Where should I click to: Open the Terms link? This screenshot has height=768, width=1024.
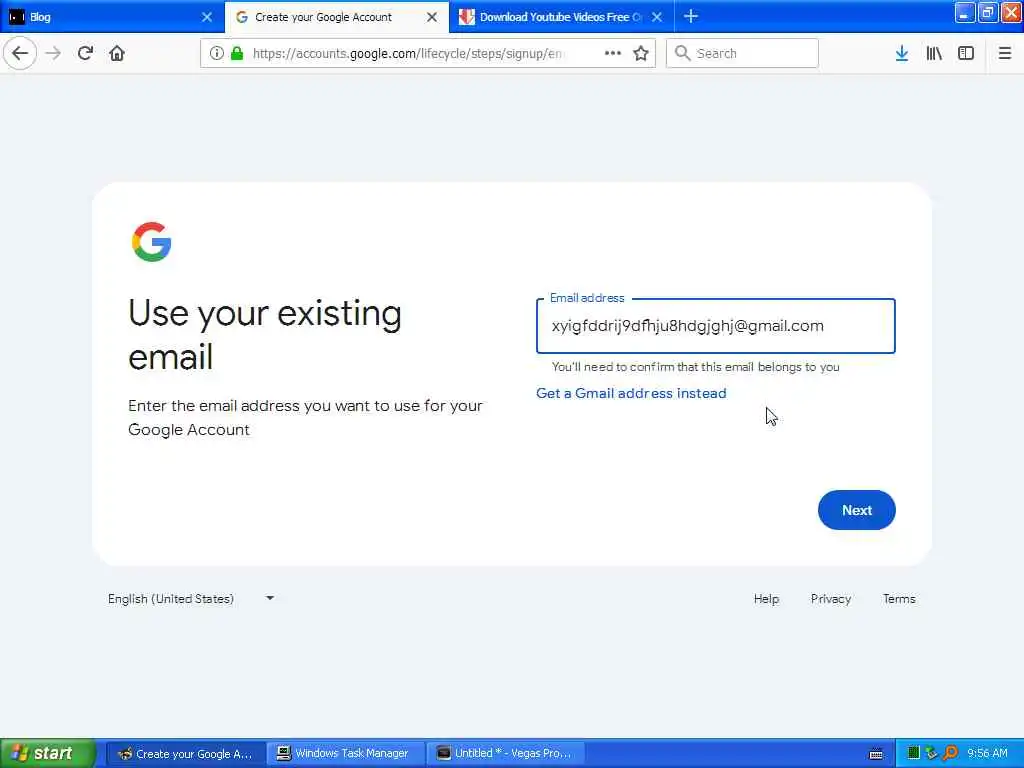[899, 599]
